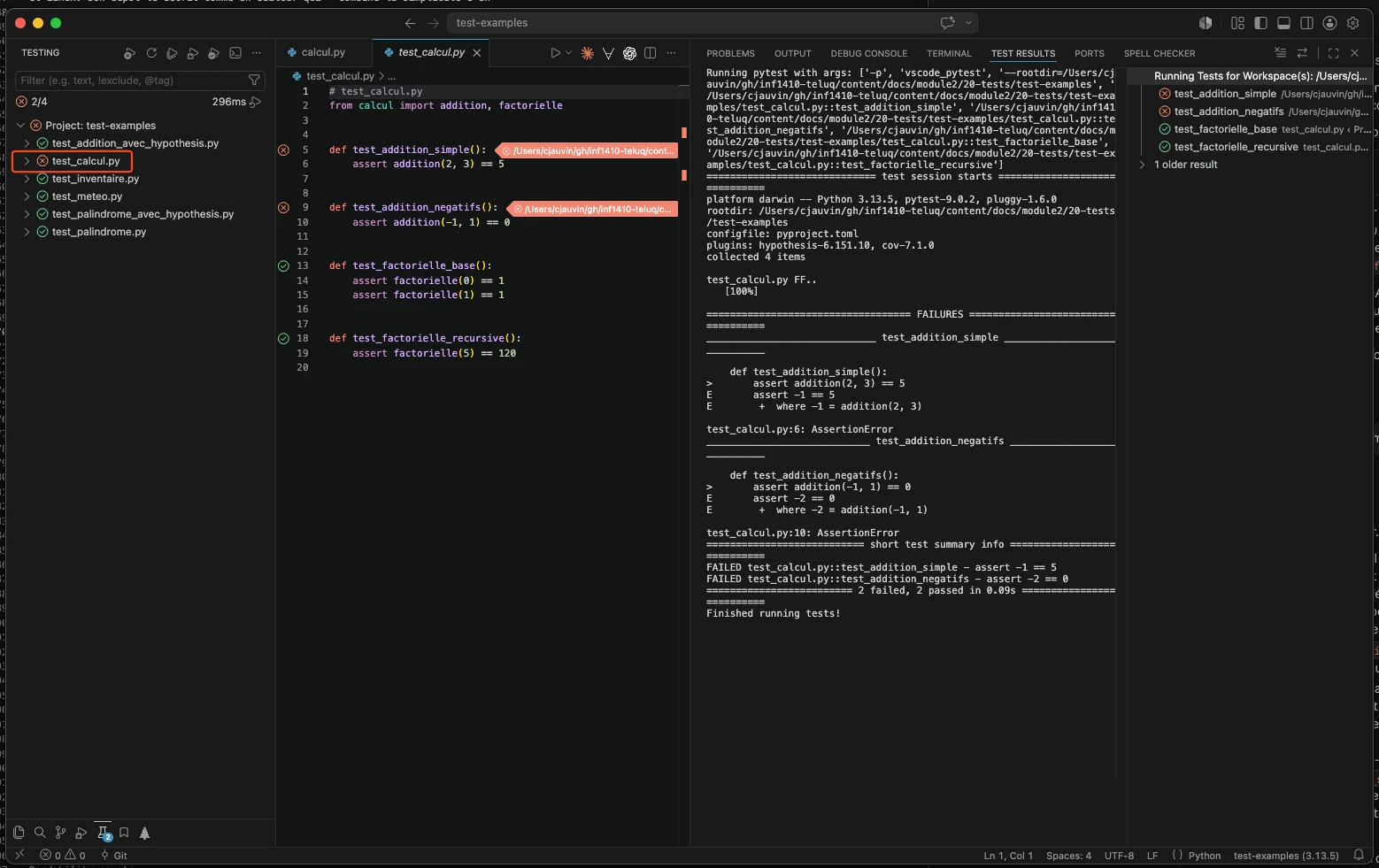
Task: Click the Refresh Tests icon
Action: point(151,53)
